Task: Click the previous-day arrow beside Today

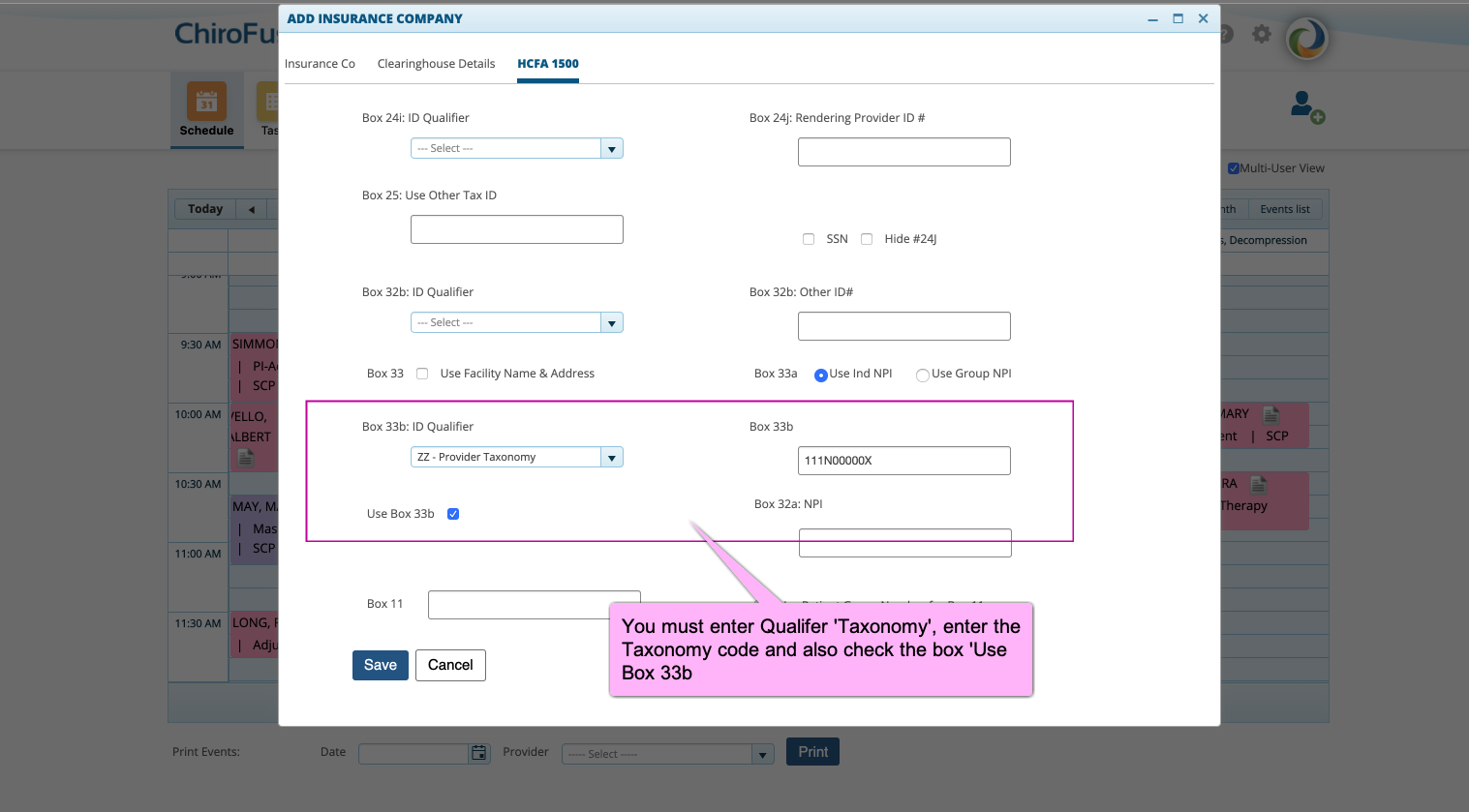Action: click(x=251, y=208)
